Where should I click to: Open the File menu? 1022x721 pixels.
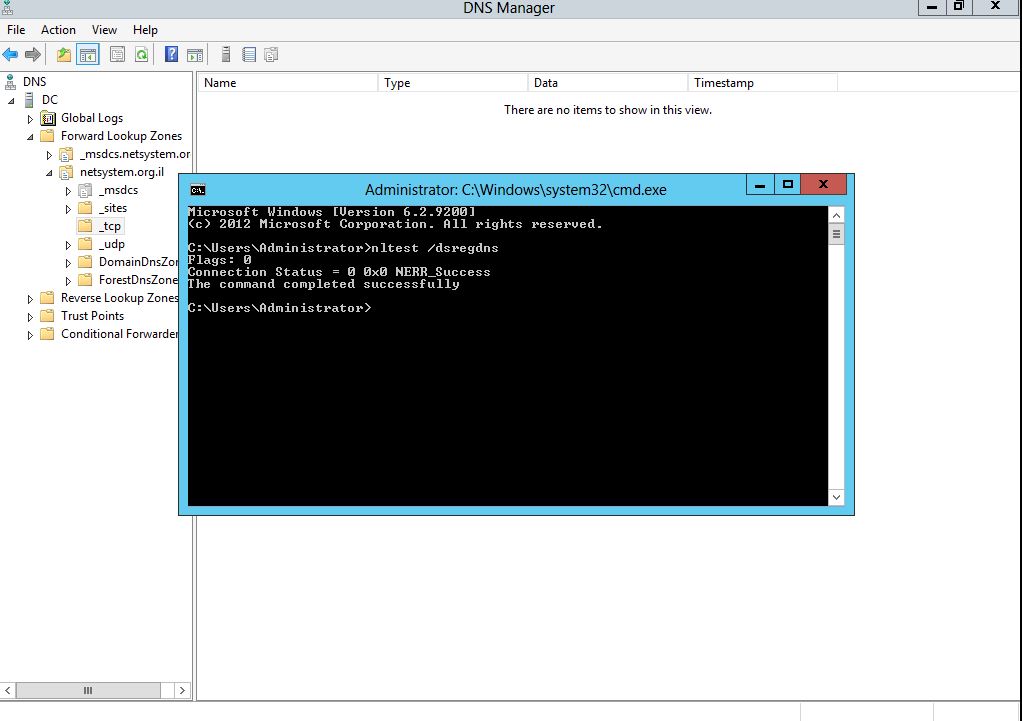[16, 30]
